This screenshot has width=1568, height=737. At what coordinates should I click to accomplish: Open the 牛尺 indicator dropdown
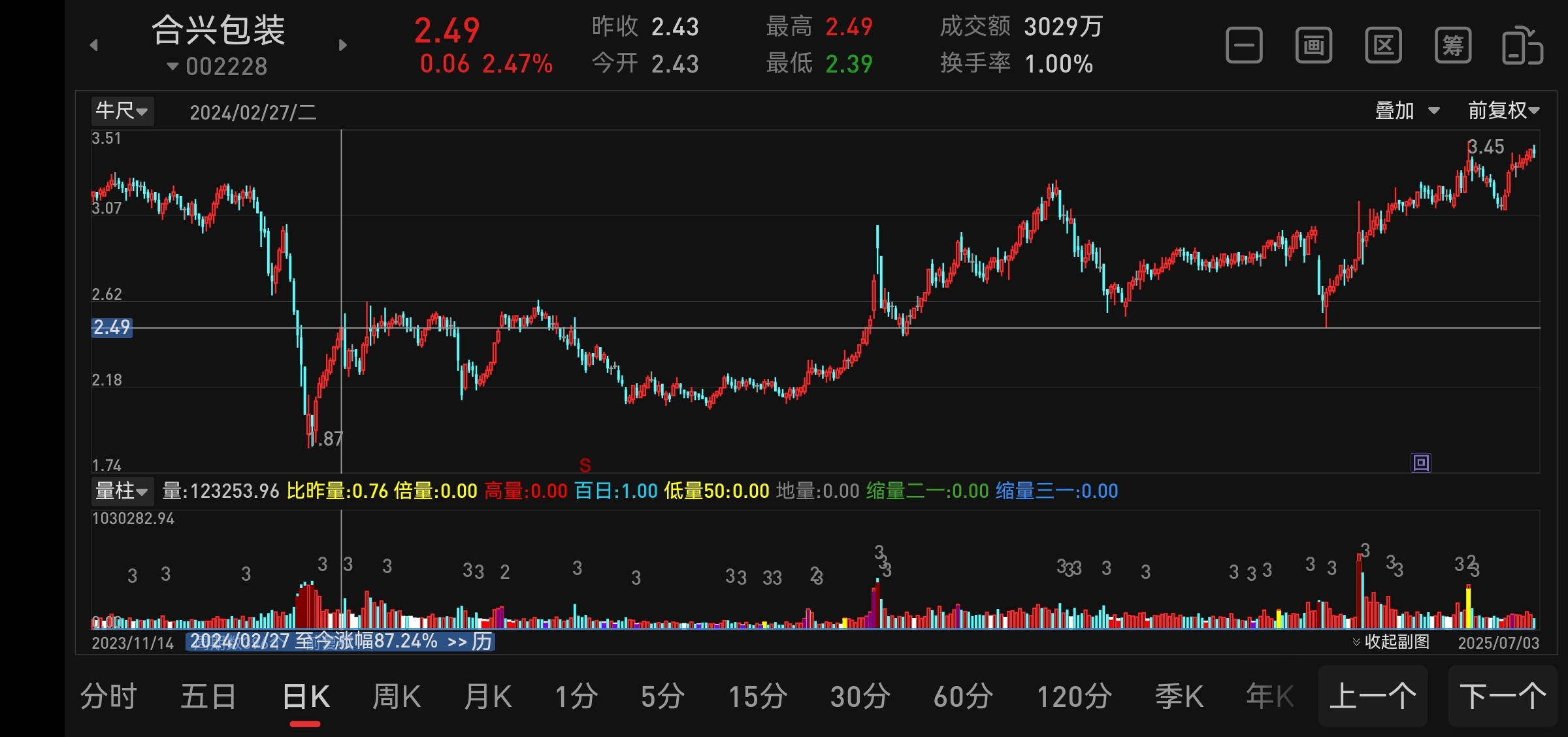122,111
